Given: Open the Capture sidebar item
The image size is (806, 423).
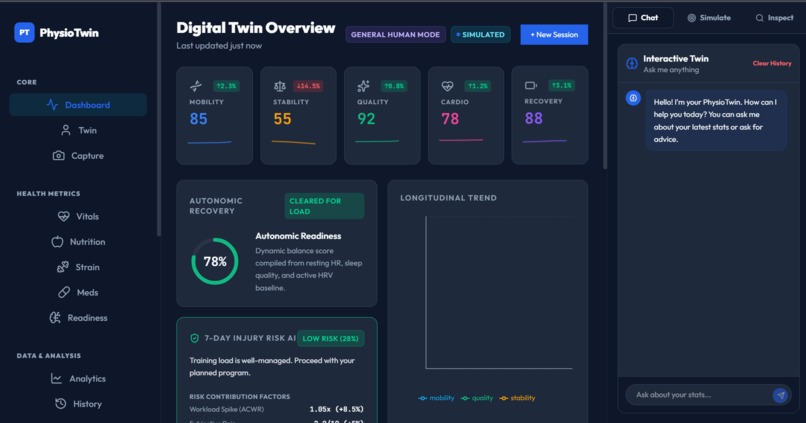Looking at the screenshot, I should 78,156.
